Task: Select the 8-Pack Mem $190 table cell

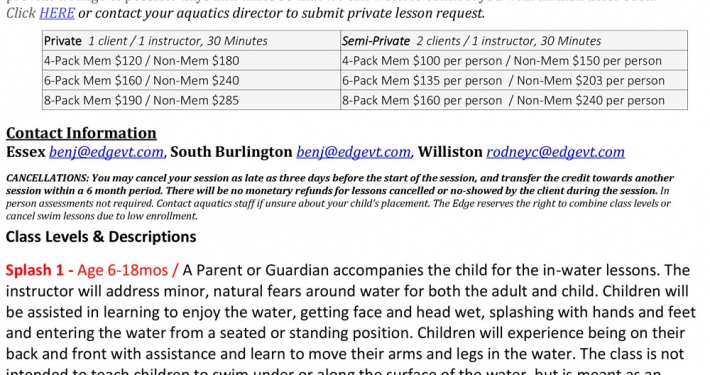Action: (191, 100)
